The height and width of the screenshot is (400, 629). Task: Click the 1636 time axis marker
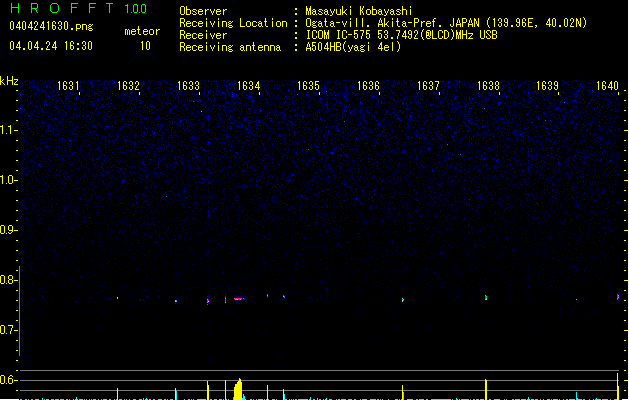[368, 86]
